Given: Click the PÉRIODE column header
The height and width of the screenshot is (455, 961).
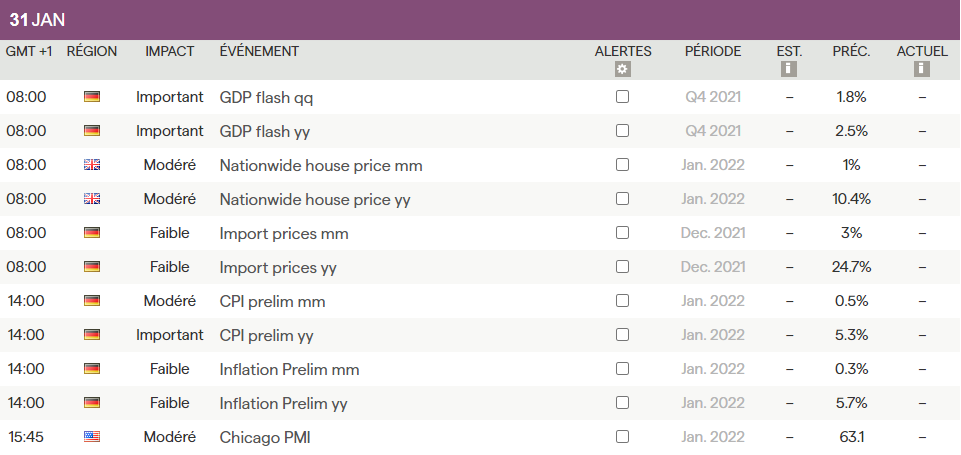Looking at the screenshot, I should click(713, 51).
